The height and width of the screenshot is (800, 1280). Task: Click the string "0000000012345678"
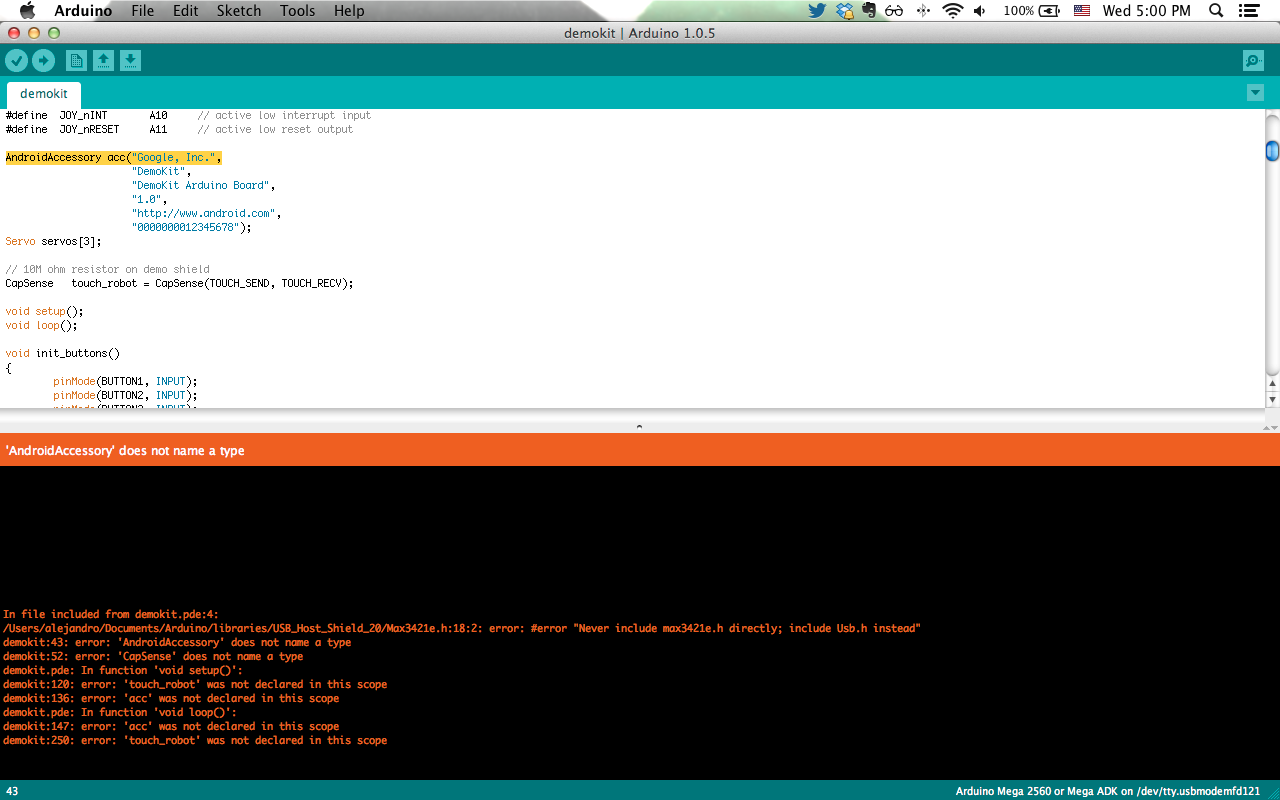[185, 228]
